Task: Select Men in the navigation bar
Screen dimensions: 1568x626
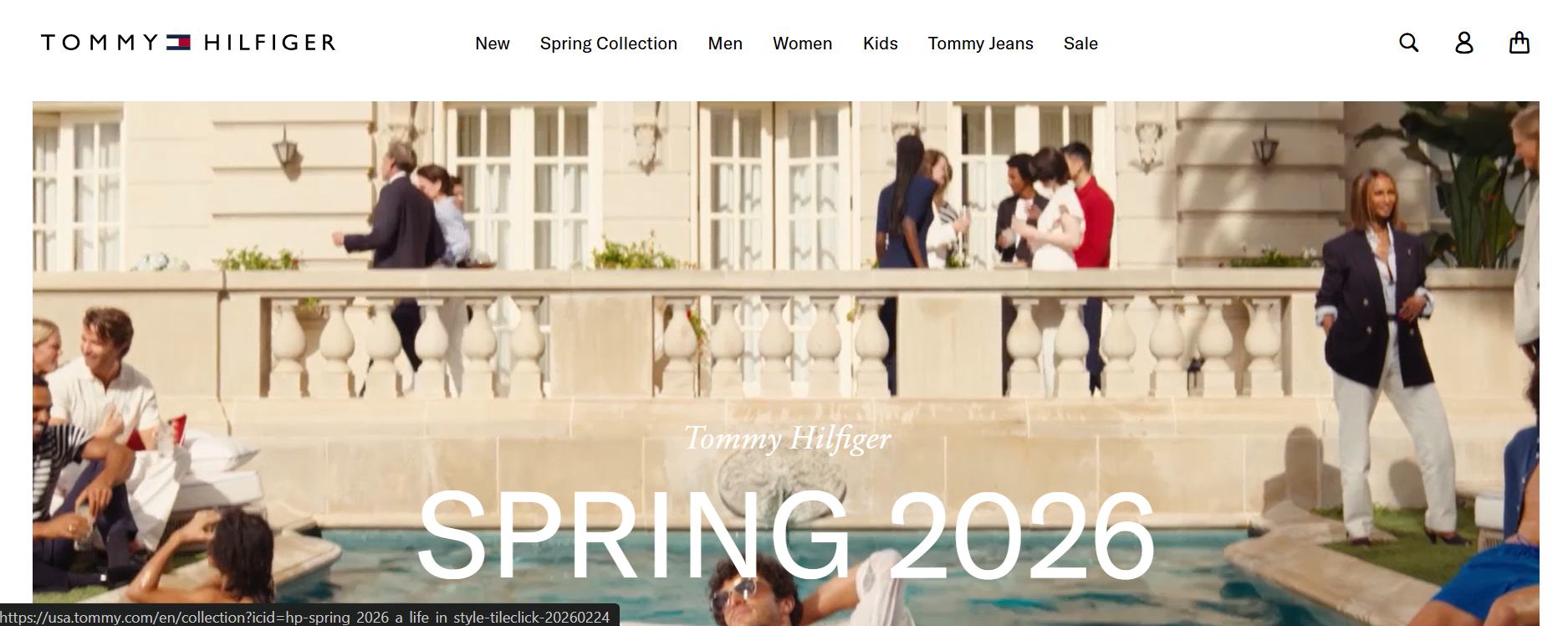Action: (x=725, y=44)
